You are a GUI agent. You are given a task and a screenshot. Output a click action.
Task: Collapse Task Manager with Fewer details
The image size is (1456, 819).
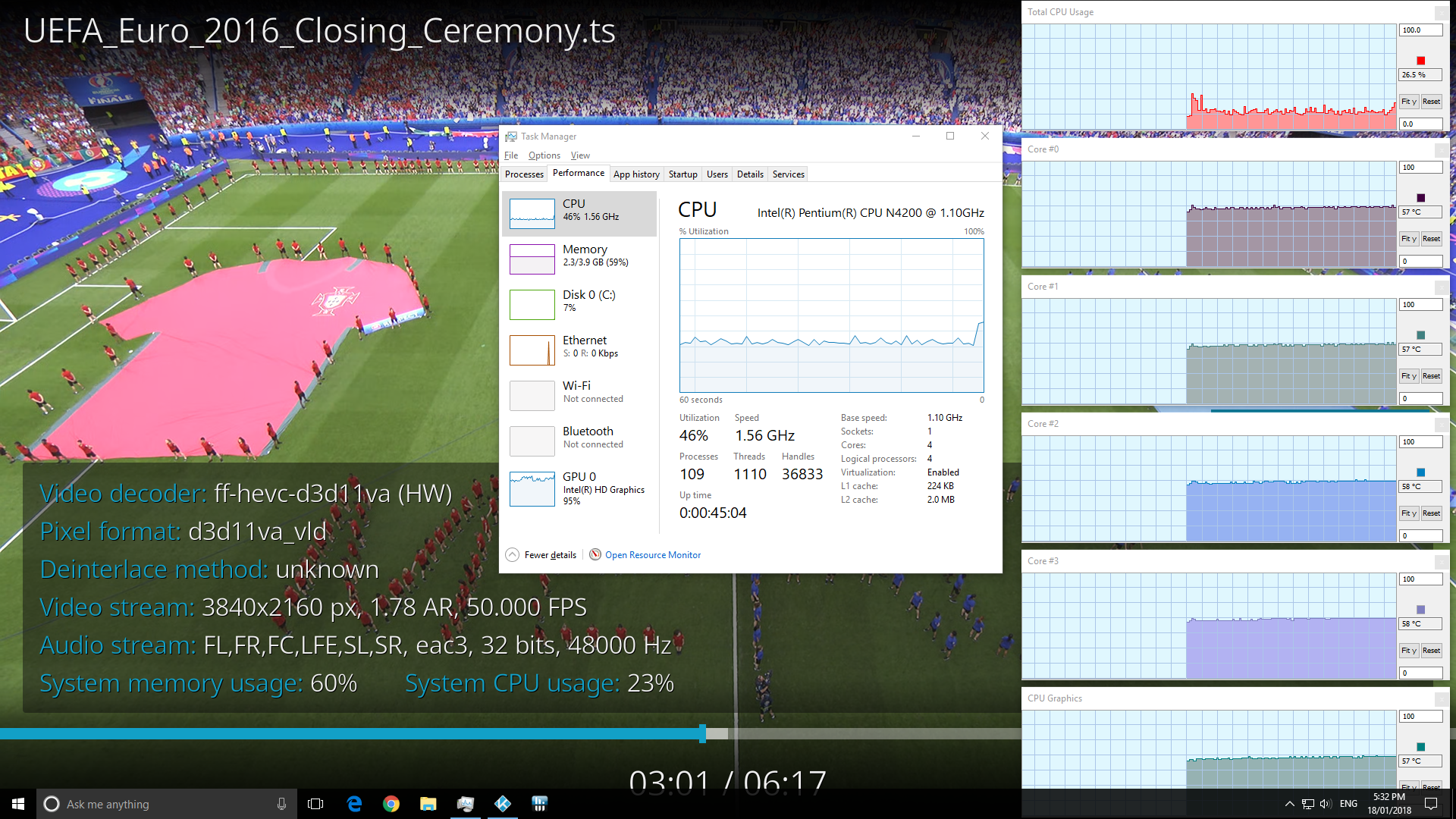[x=541, y=555]
